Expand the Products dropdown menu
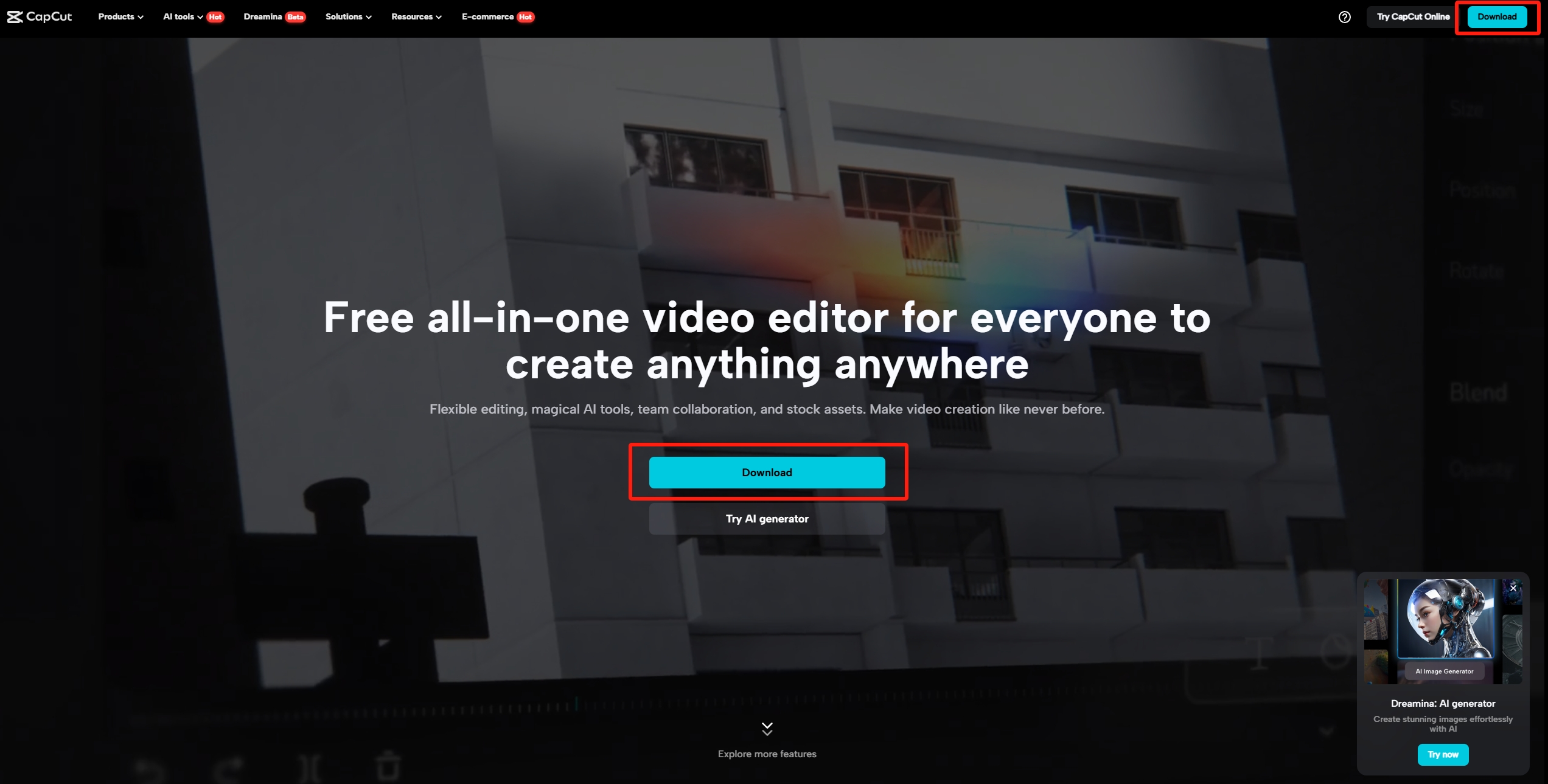This screenshot has width=1548, height=784. (x=120, y=16)
